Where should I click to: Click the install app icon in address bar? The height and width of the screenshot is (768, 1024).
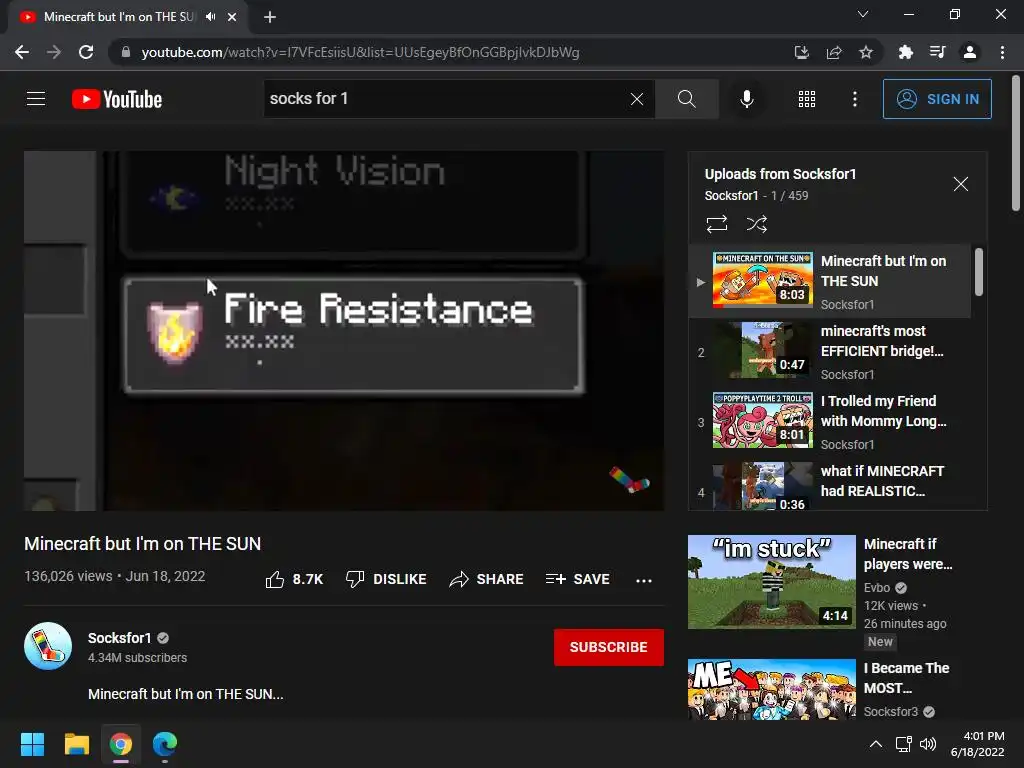click(x=801, y=52)
